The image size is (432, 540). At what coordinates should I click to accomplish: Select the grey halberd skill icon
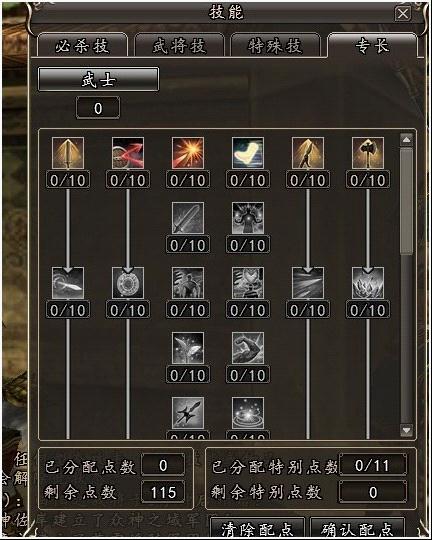(188, 413)
